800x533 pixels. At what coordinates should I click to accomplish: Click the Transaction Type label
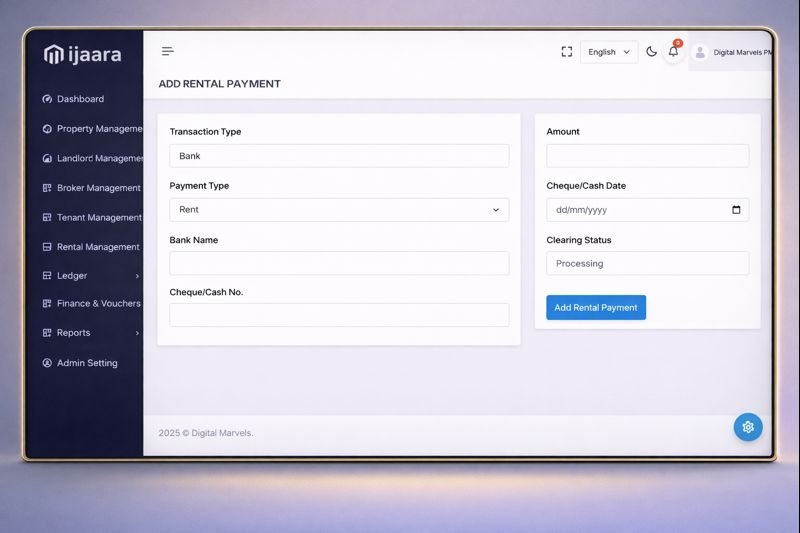205,132
